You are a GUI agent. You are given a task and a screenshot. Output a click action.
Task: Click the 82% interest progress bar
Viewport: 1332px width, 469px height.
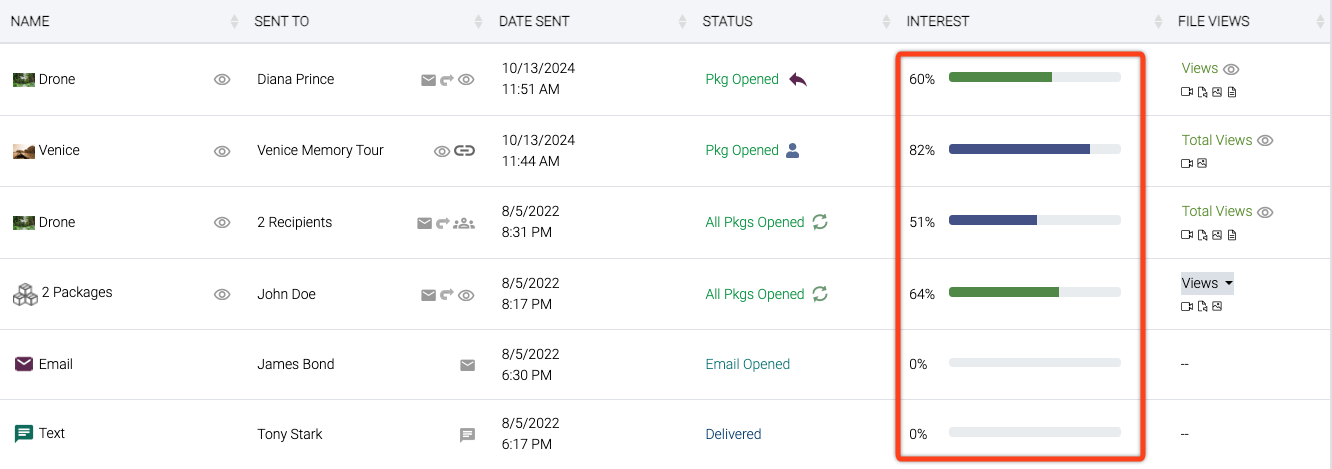pos(1033,149)
